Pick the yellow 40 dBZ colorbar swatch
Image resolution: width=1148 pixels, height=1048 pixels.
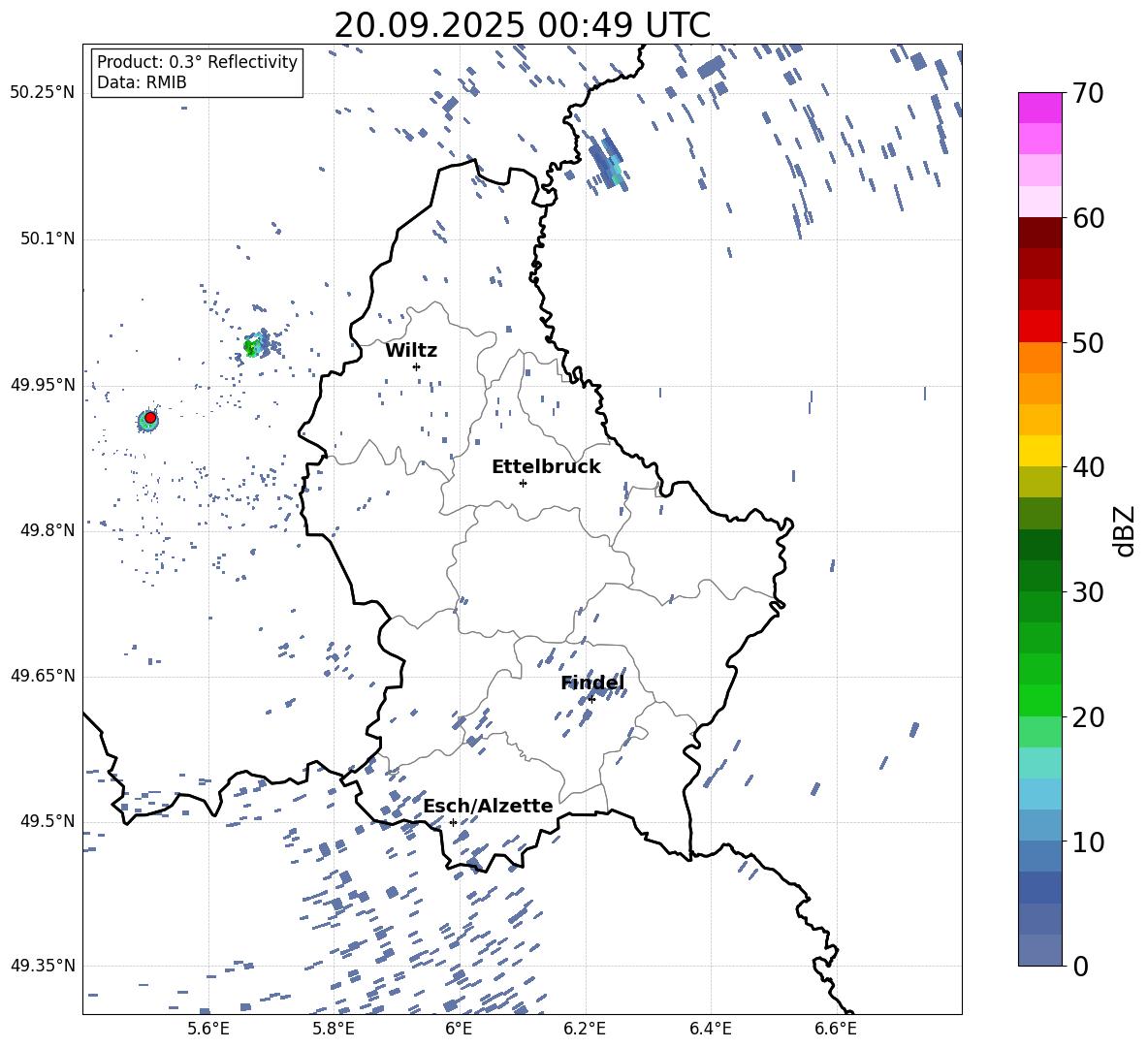1039,451
